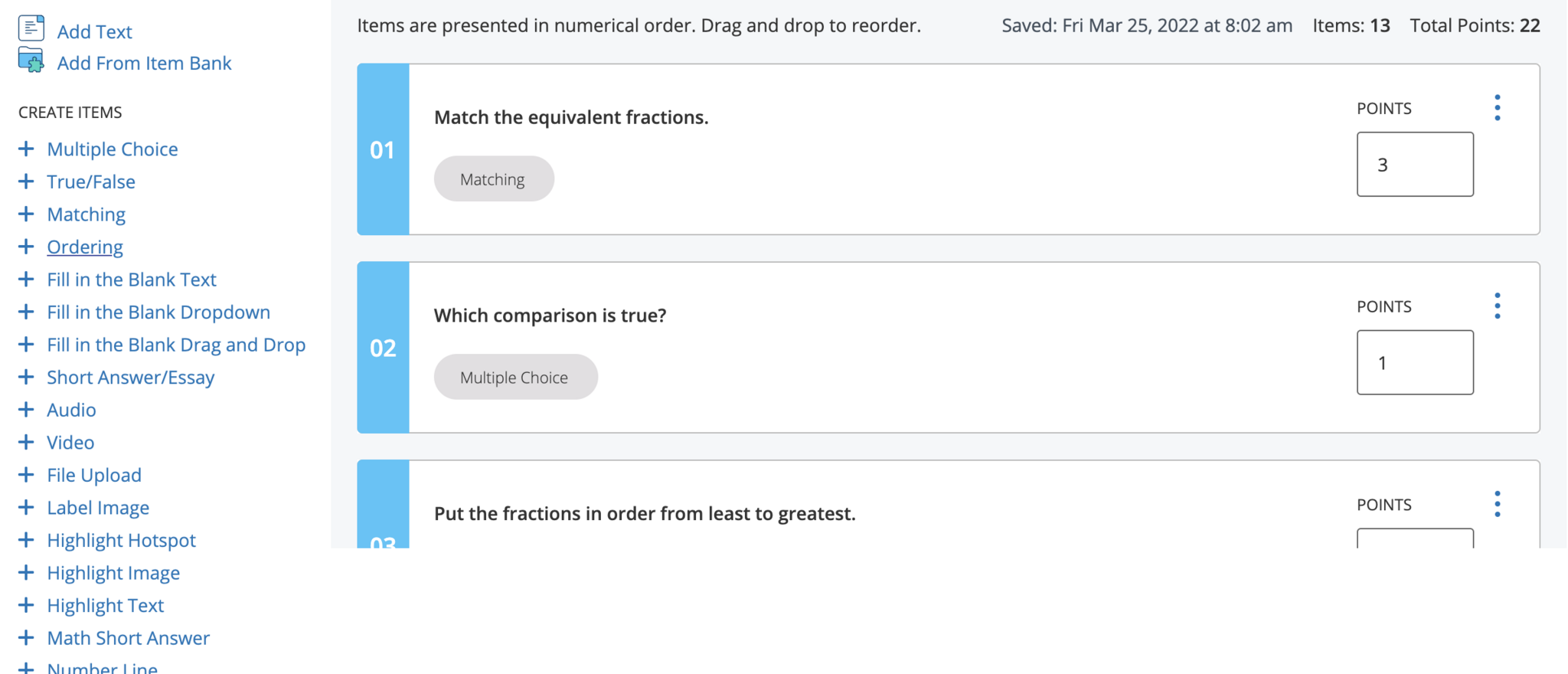Click the Ordering item type link
The width and height of the screenshot is (1568, 674).
click(85, 247)
